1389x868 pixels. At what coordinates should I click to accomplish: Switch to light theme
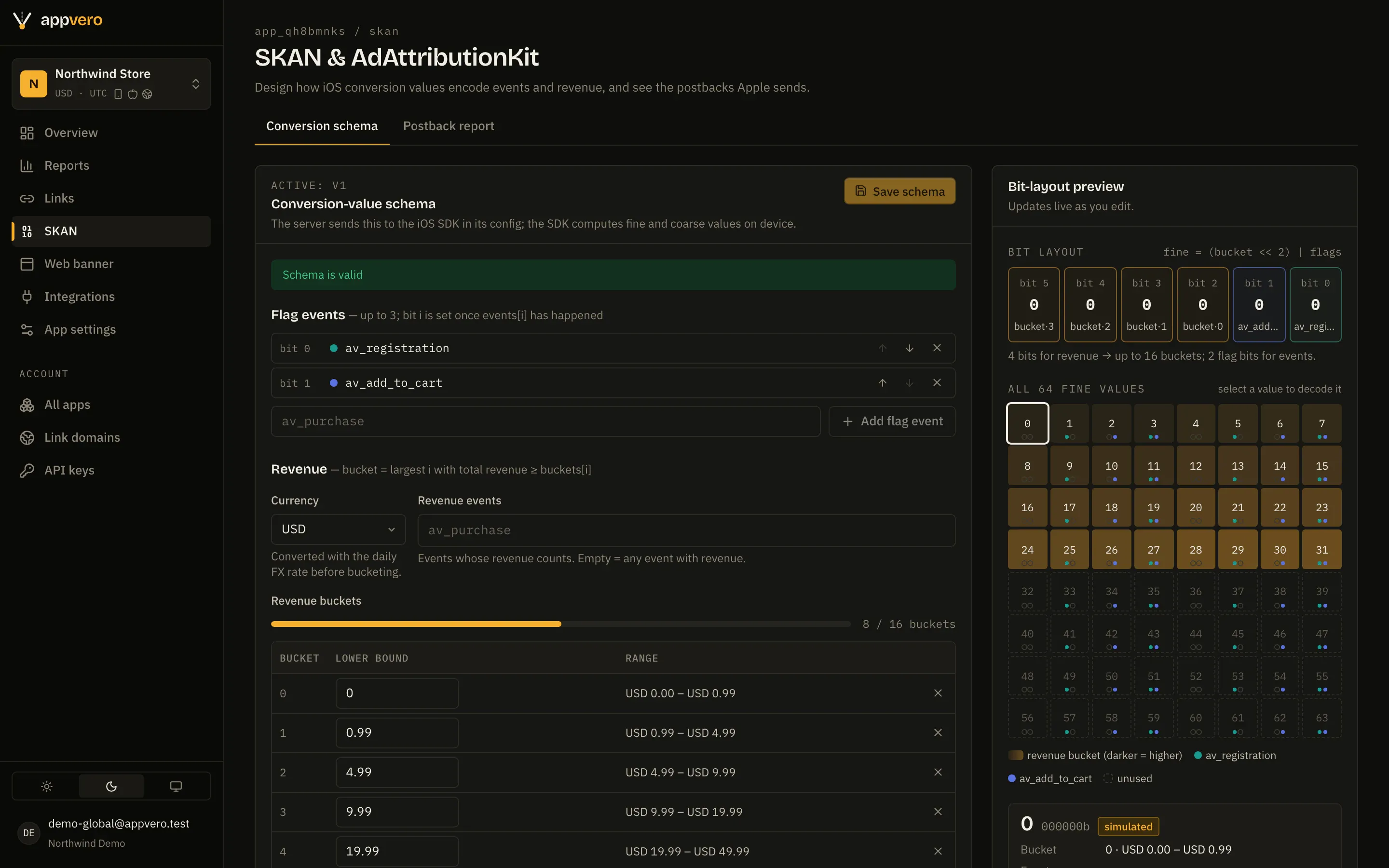point(46,786)
